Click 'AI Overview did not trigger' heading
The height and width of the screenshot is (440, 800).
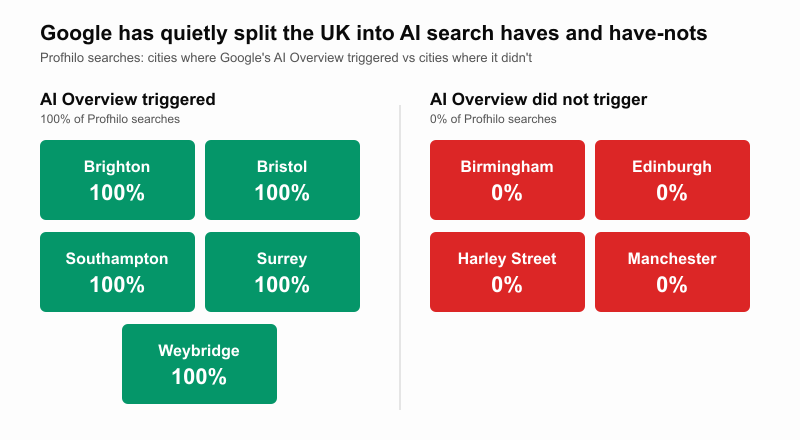[538, 99]
